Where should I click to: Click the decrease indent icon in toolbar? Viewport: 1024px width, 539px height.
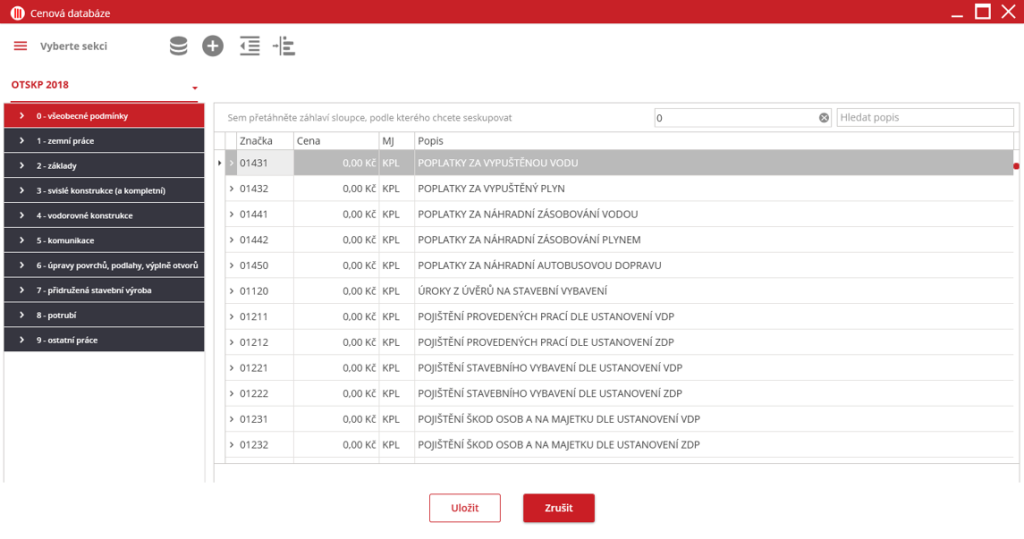(x=249, y=46)
